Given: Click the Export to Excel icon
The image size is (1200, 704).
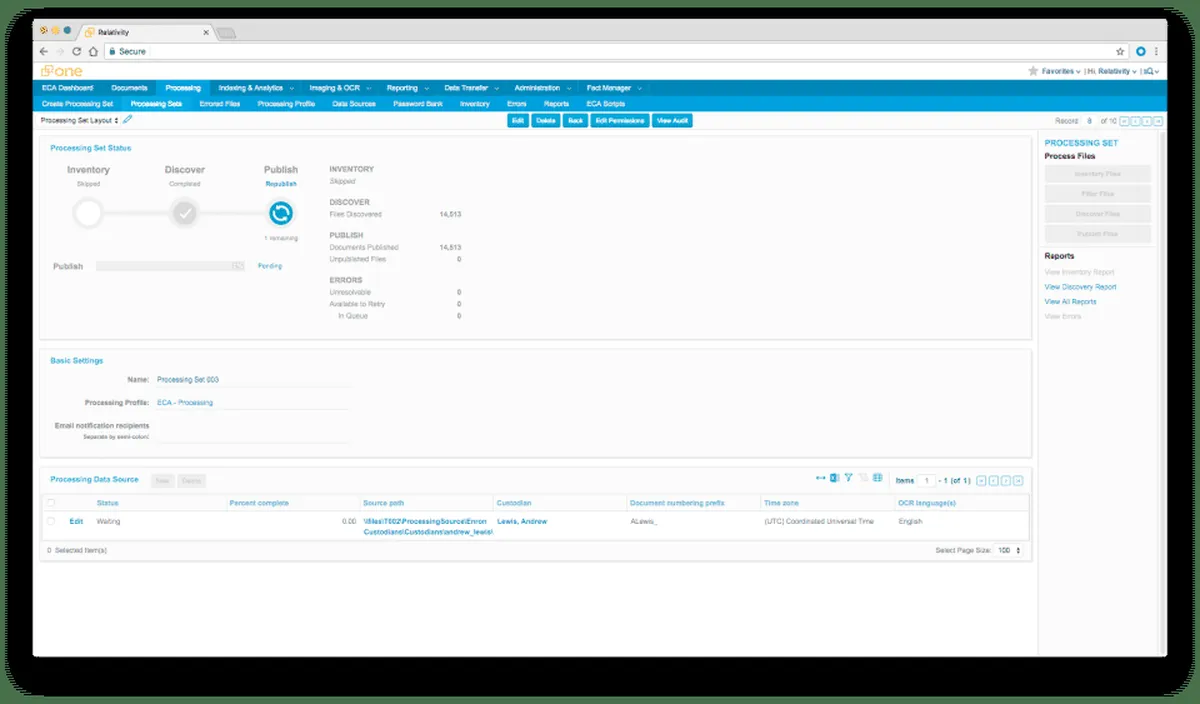Looking at the screenshot, I should (x=834, y=478).
